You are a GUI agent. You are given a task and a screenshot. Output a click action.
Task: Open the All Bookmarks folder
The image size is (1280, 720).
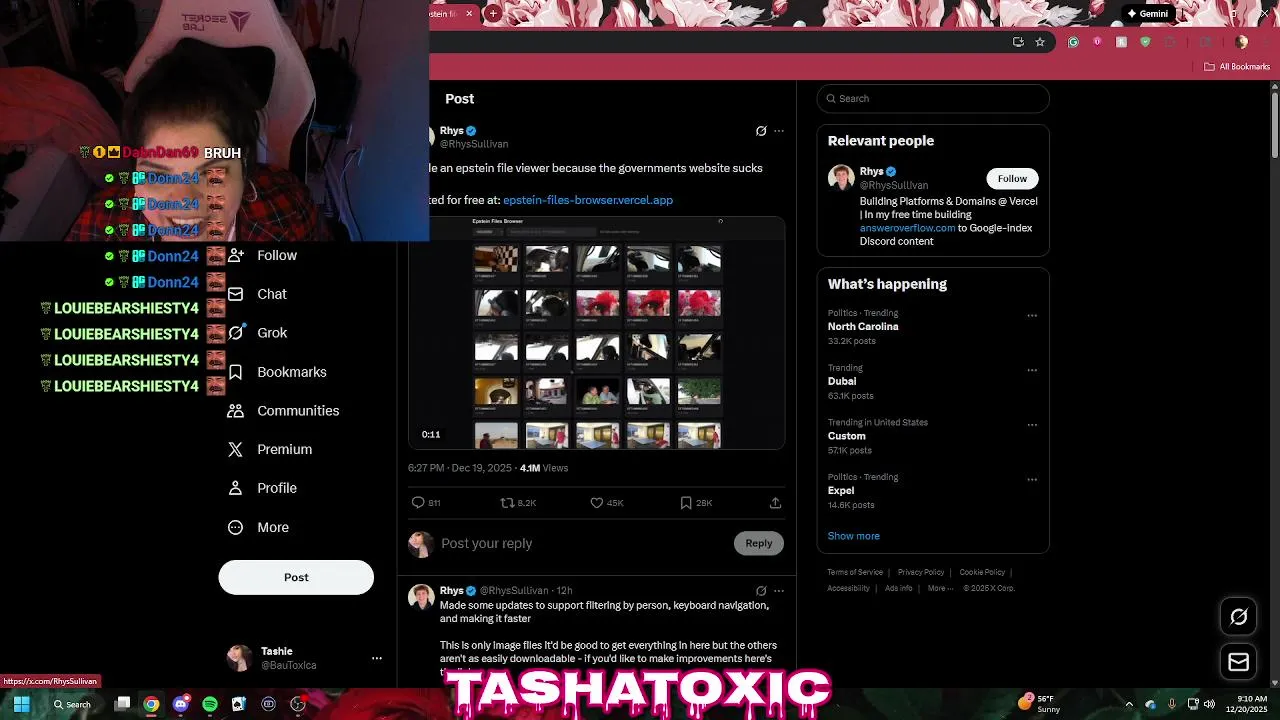1237,67
